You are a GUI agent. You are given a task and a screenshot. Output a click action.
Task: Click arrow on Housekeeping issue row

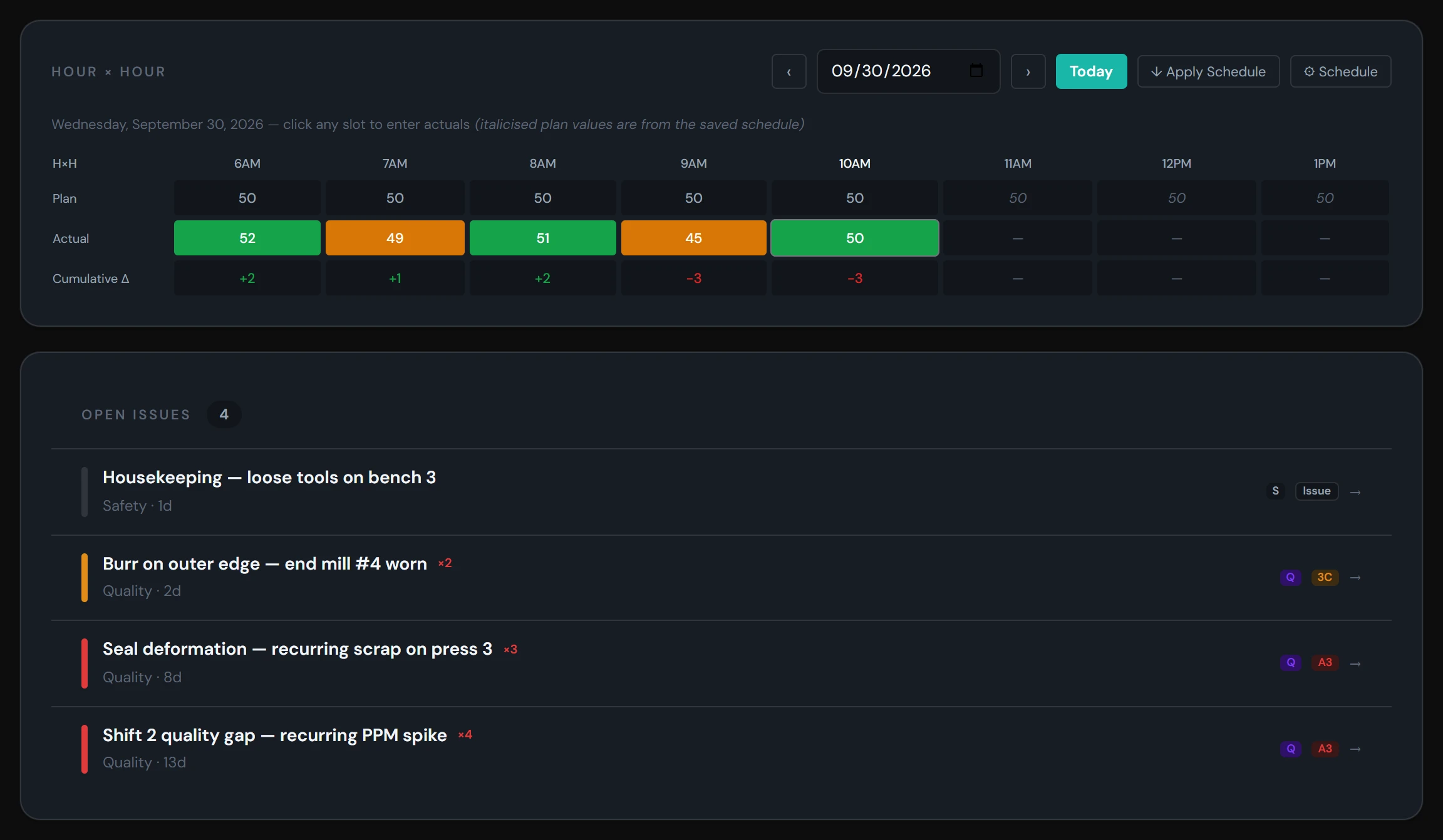coord(1355,492)
